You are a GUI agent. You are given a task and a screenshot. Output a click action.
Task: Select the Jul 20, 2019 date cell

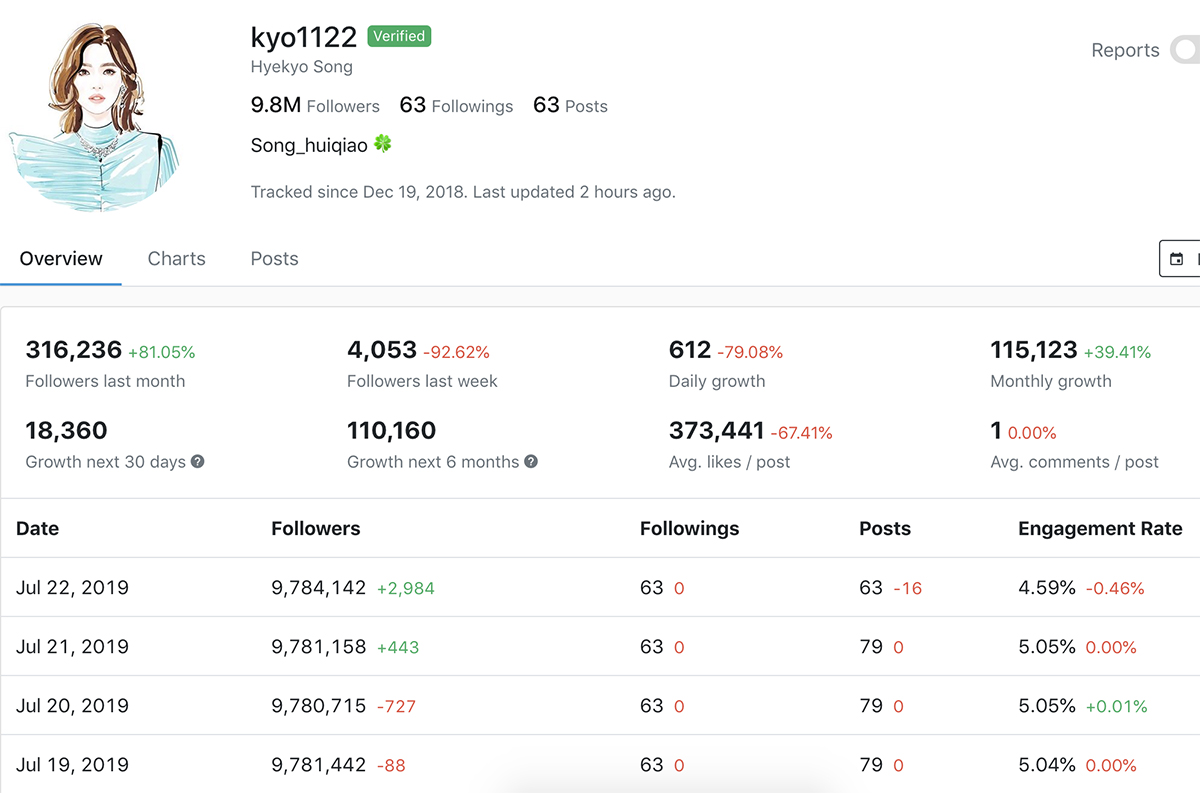coord(72,706)
